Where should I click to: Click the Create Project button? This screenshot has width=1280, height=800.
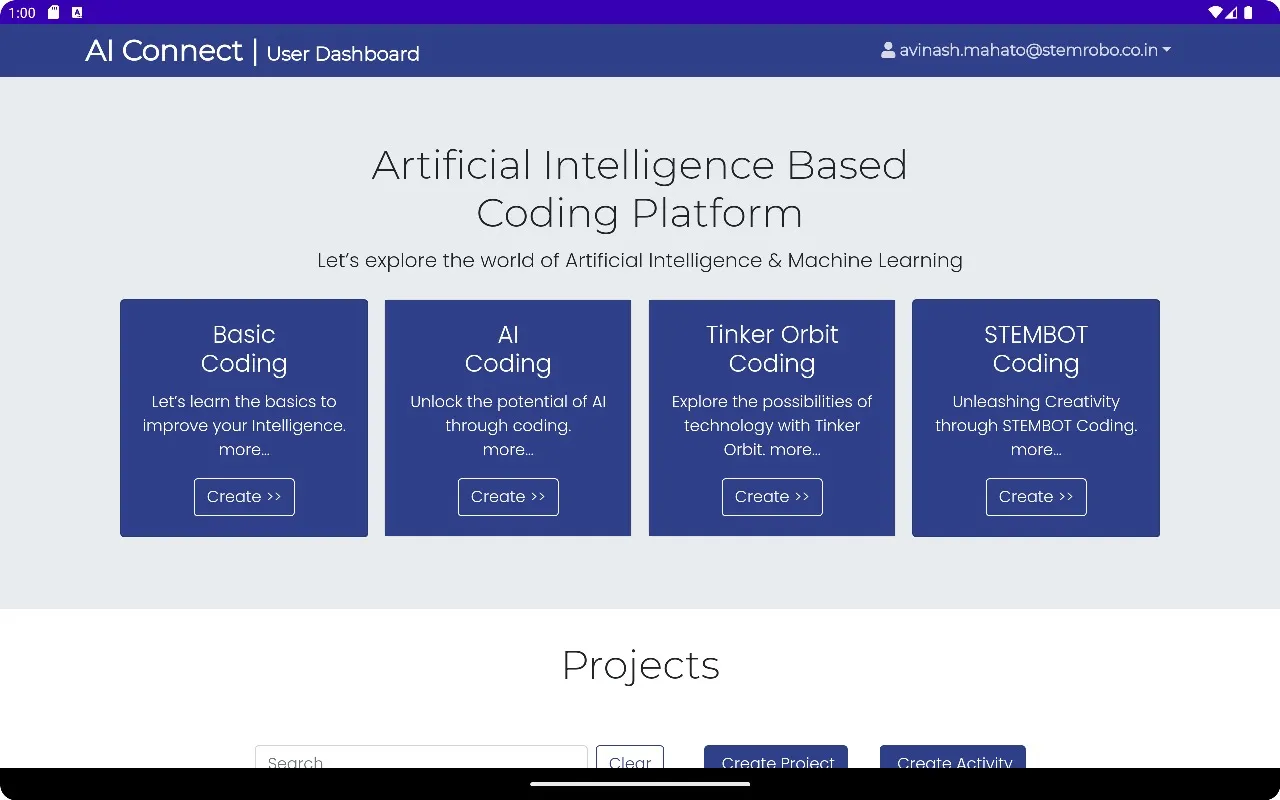pos(776,757)
